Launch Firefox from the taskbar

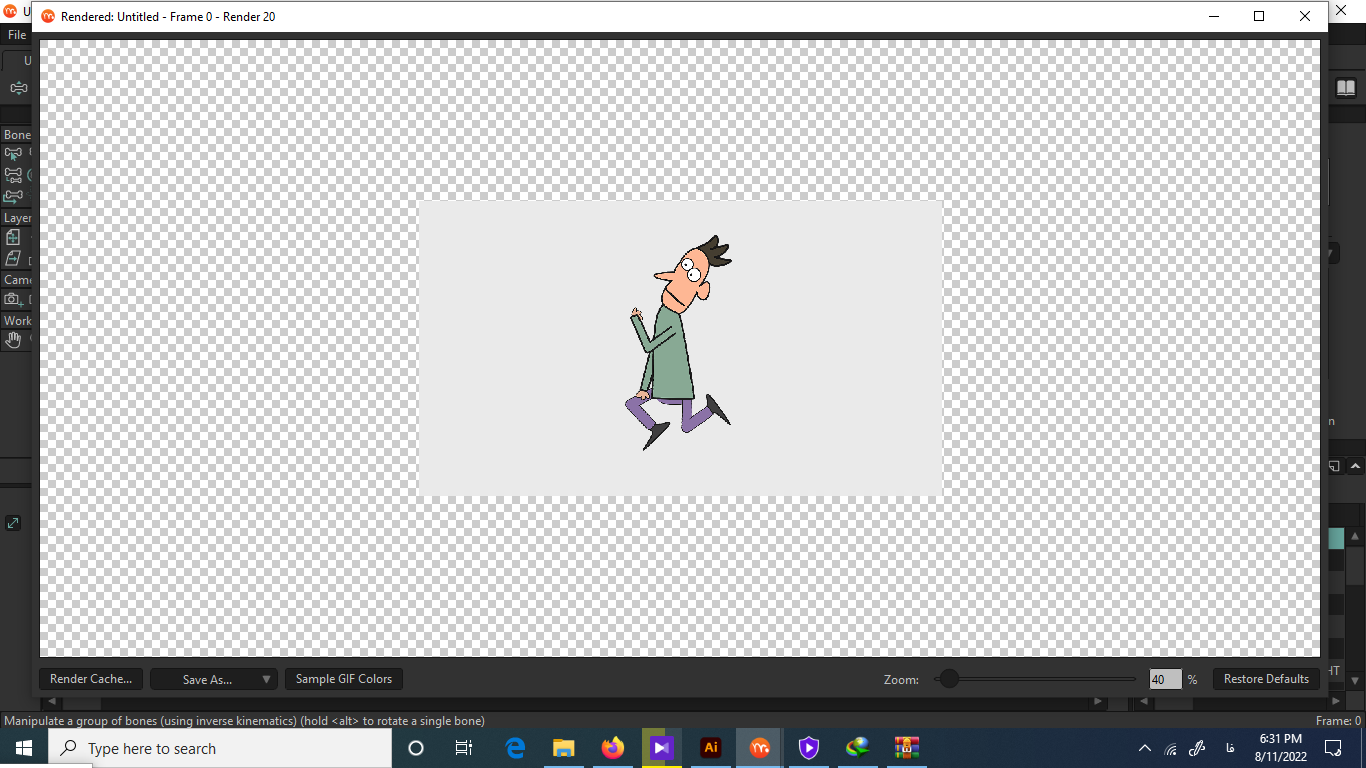tap(613, 748)
